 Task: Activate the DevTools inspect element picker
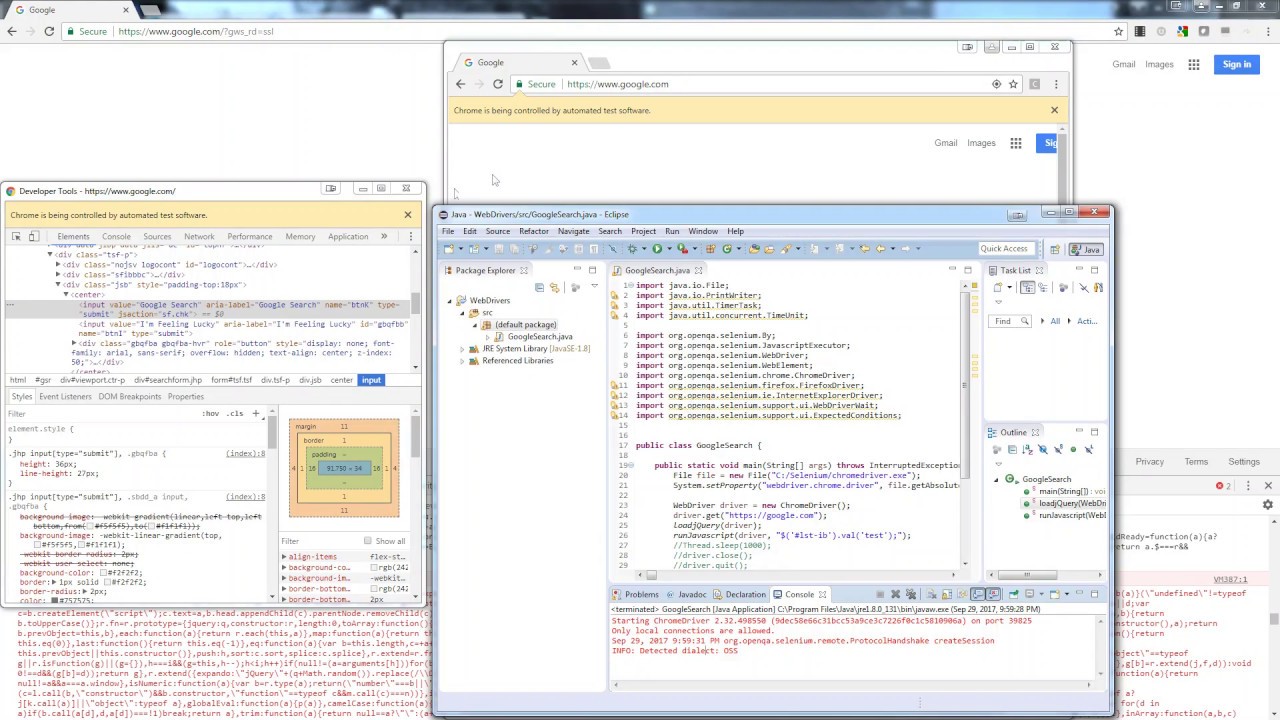click(16, 237)
